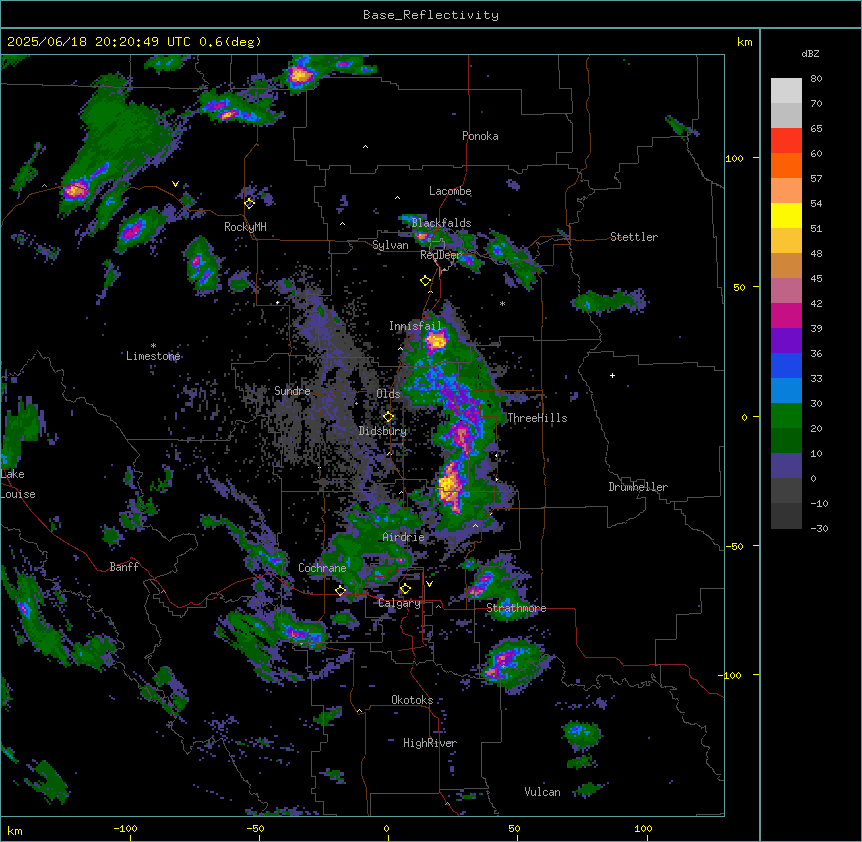
Task: Select the Strathmore label
Action: click(x=516, y=608)
